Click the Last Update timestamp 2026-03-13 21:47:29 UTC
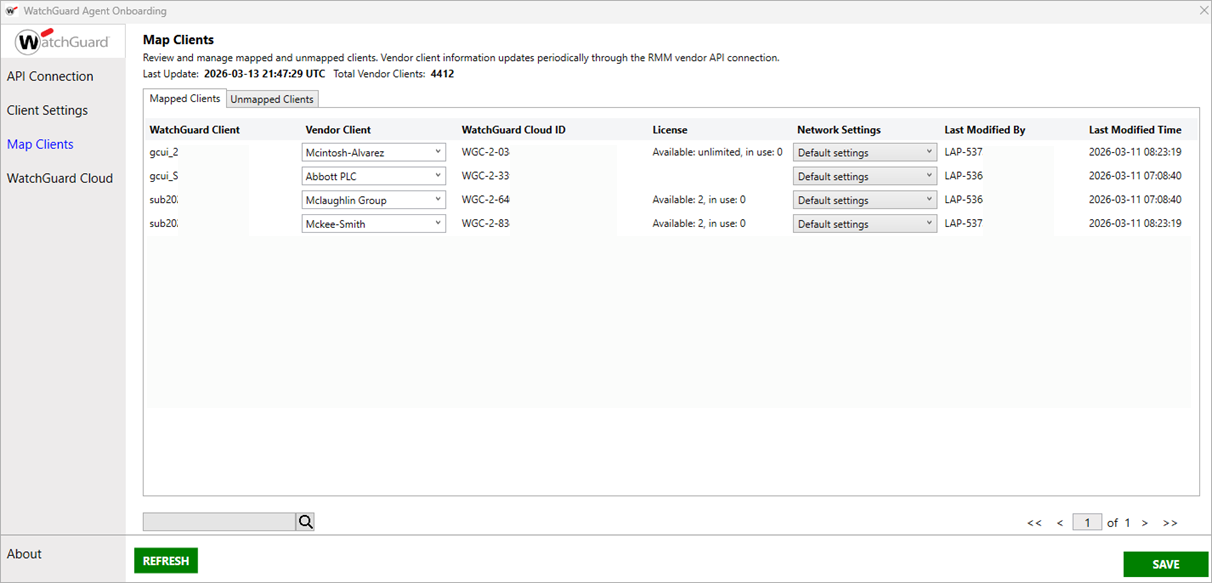 point(264,74)
